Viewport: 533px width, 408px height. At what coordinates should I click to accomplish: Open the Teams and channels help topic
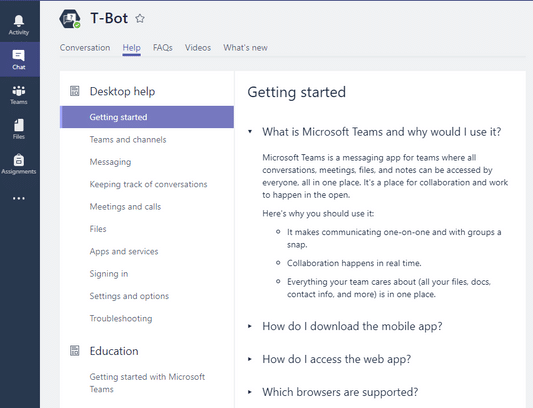coord(128,139)
